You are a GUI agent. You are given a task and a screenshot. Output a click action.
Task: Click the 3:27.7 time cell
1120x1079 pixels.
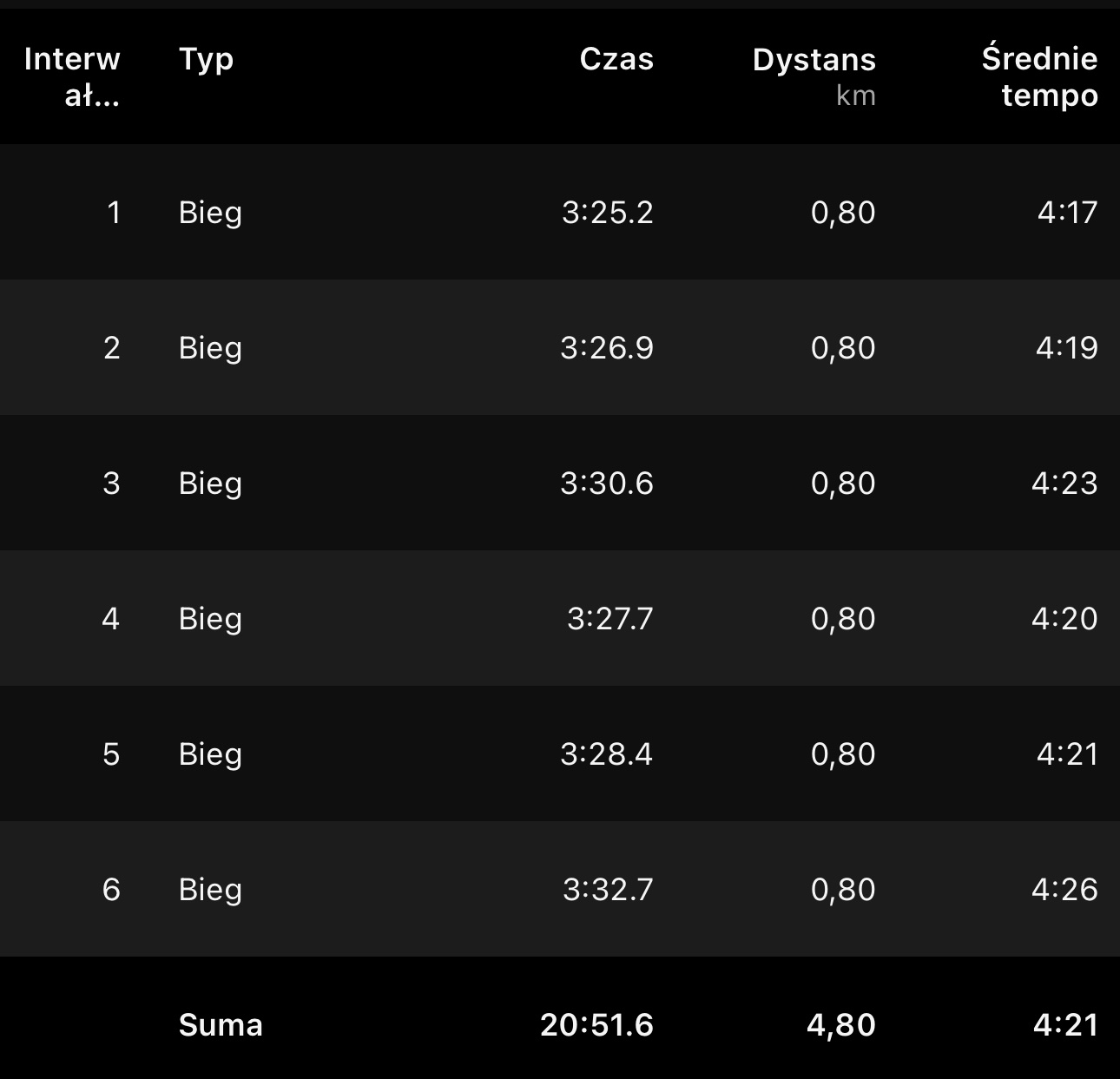click(609, 619)
